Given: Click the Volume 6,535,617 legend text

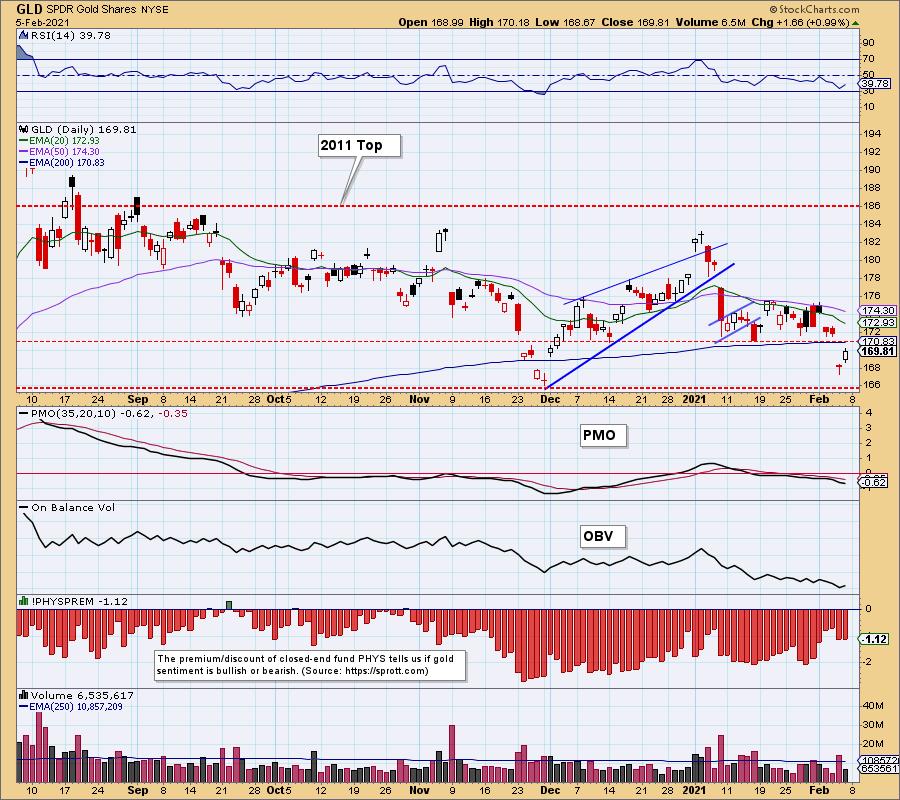Looking at the screenshot, I should pyautogui.click(x=82, y=695).
